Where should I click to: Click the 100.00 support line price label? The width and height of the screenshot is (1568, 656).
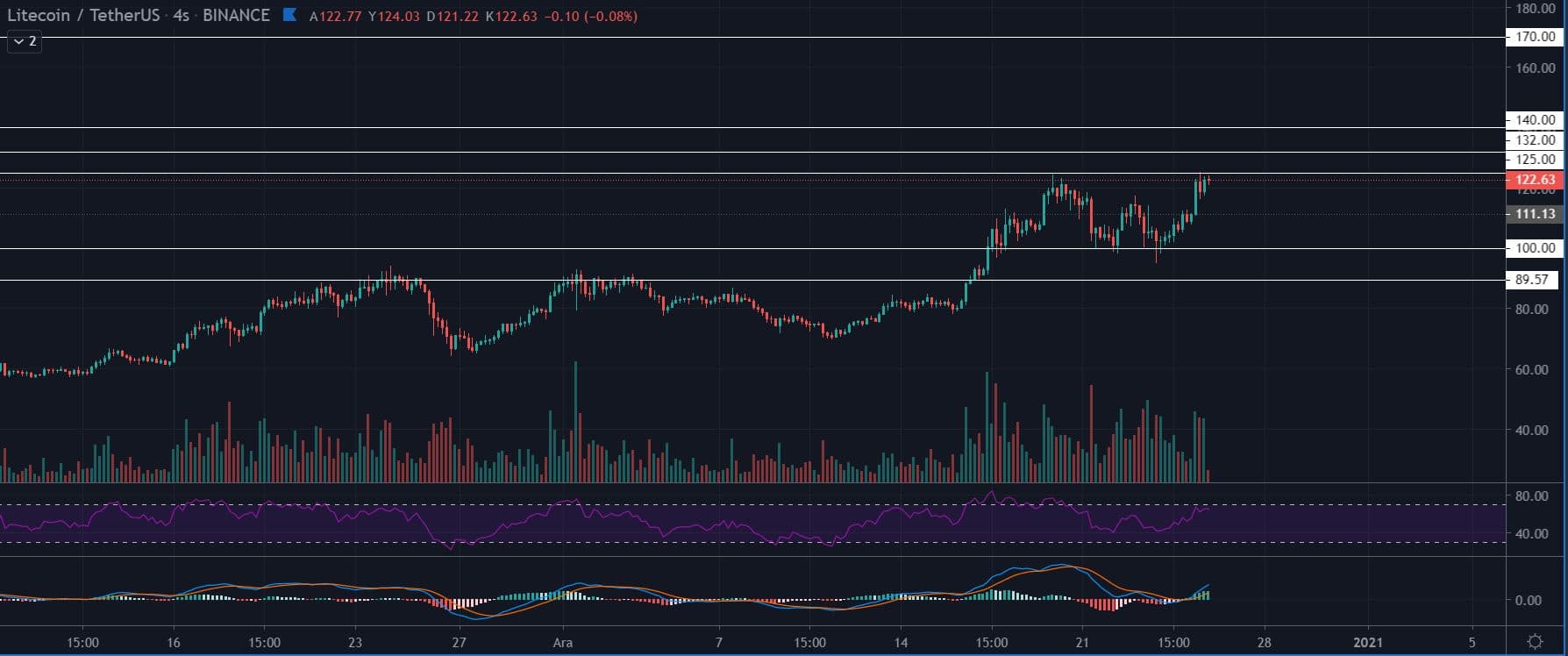(1535, 248)
